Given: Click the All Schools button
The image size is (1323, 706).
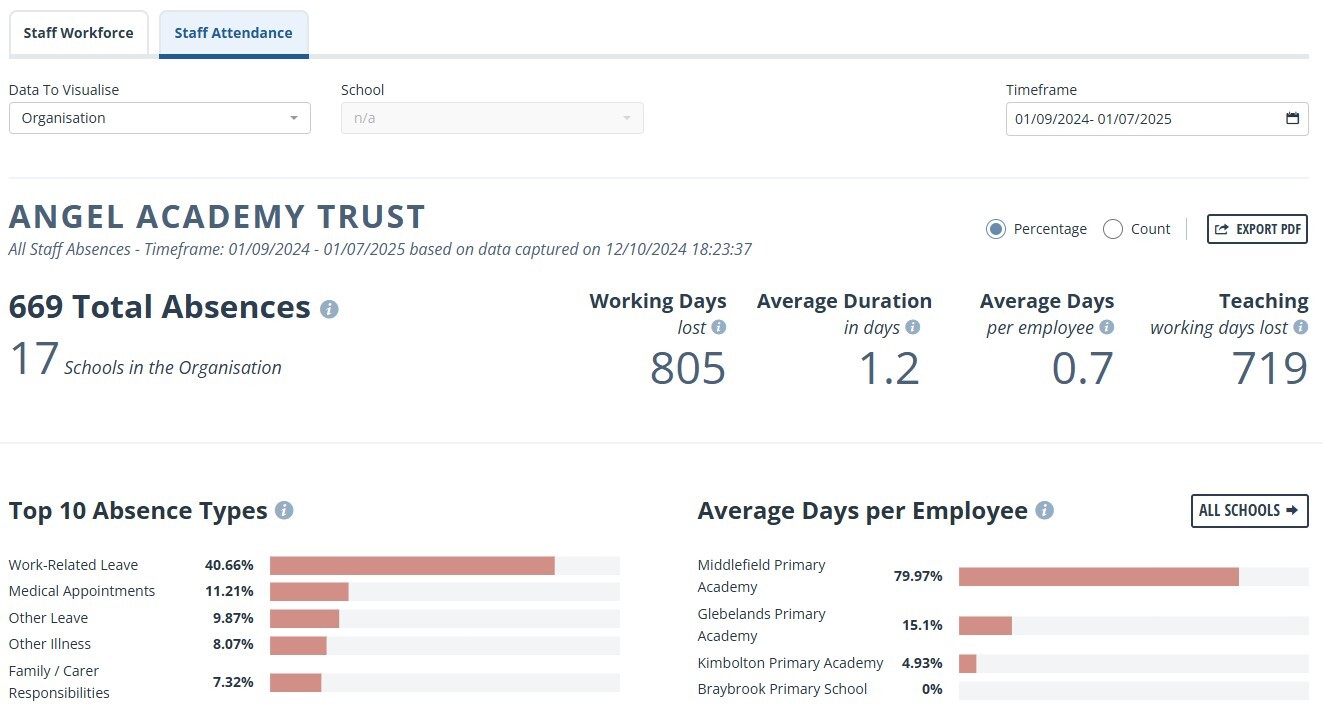Looking at the screenshot, I should pos(1249,510).
